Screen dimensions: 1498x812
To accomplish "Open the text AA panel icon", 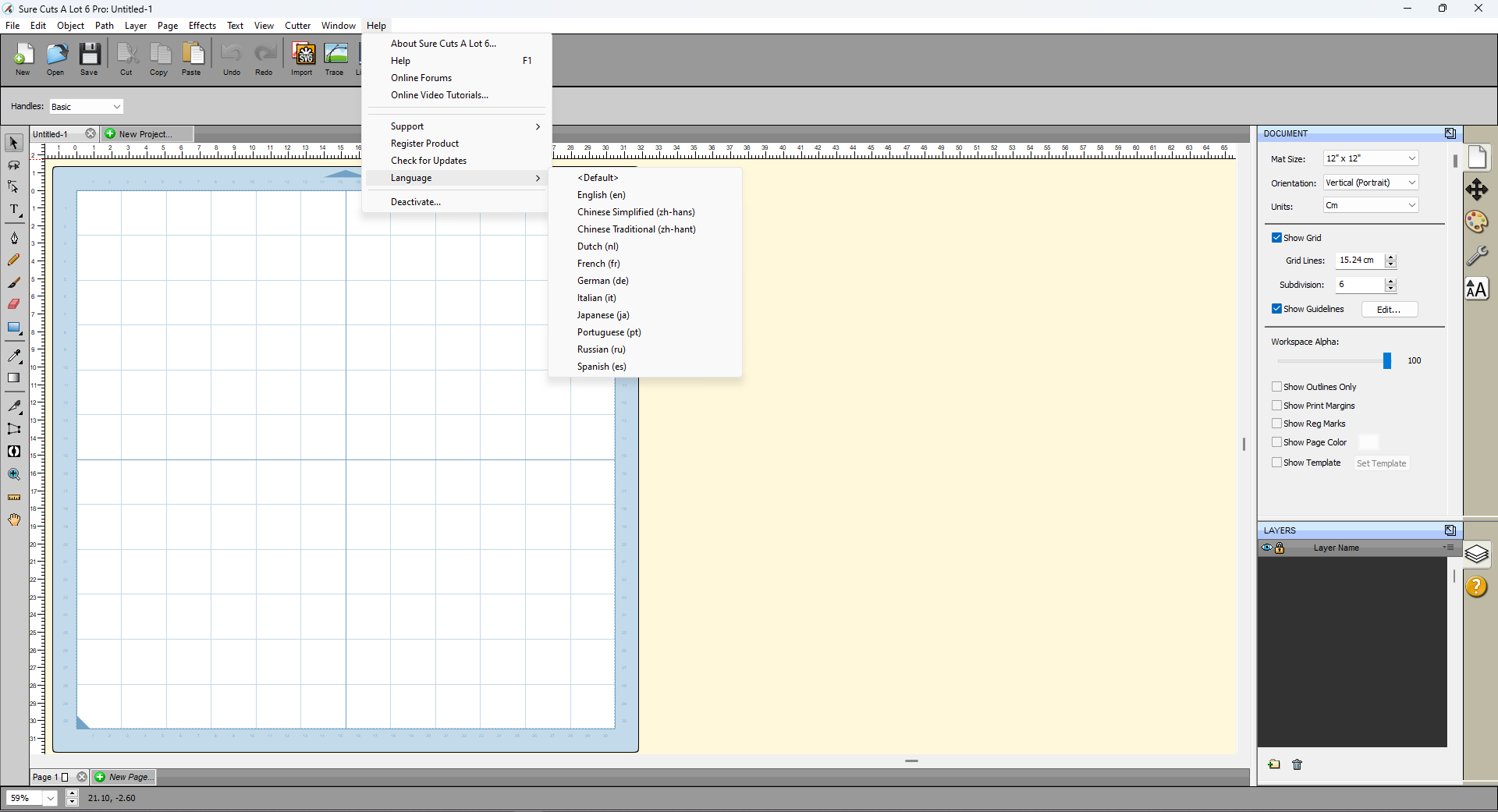I will pos(1476,289).
